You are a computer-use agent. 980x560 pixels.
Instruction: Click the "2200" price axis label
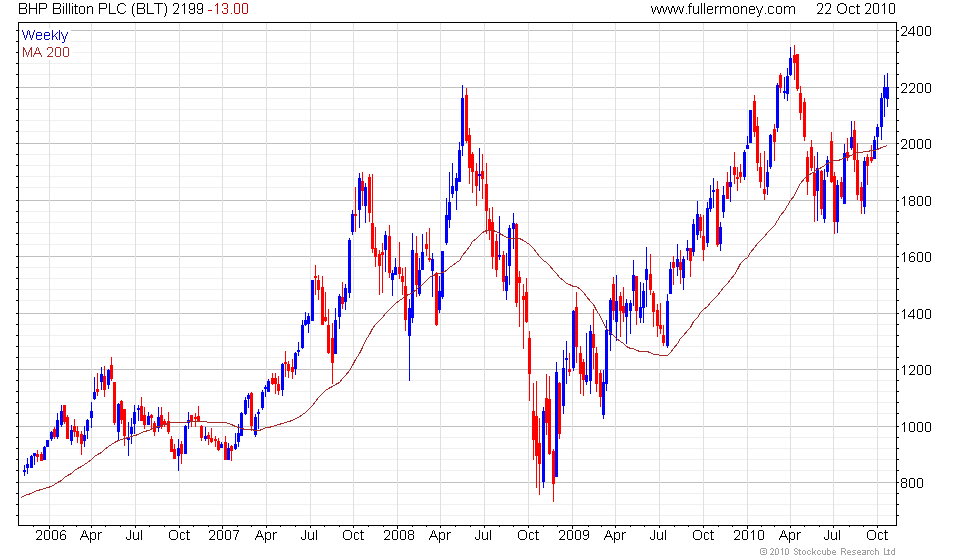click(916, 88)
